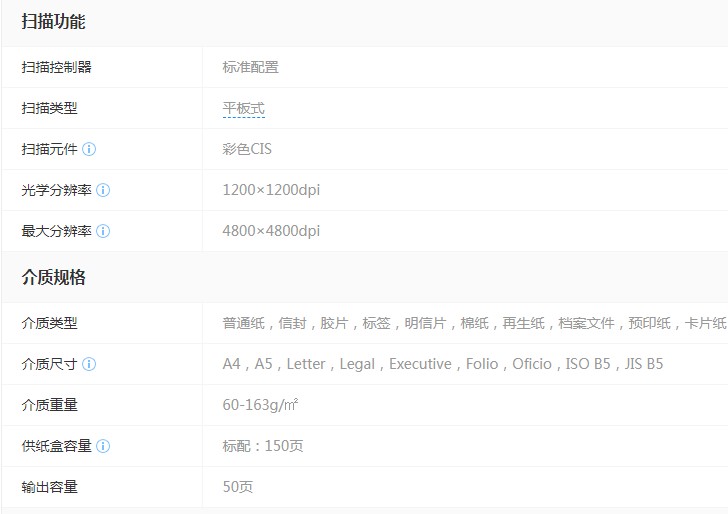Click the 60-163g/㎡ weight value
Screen dimensions: 728x514
[x=260, y=405]
